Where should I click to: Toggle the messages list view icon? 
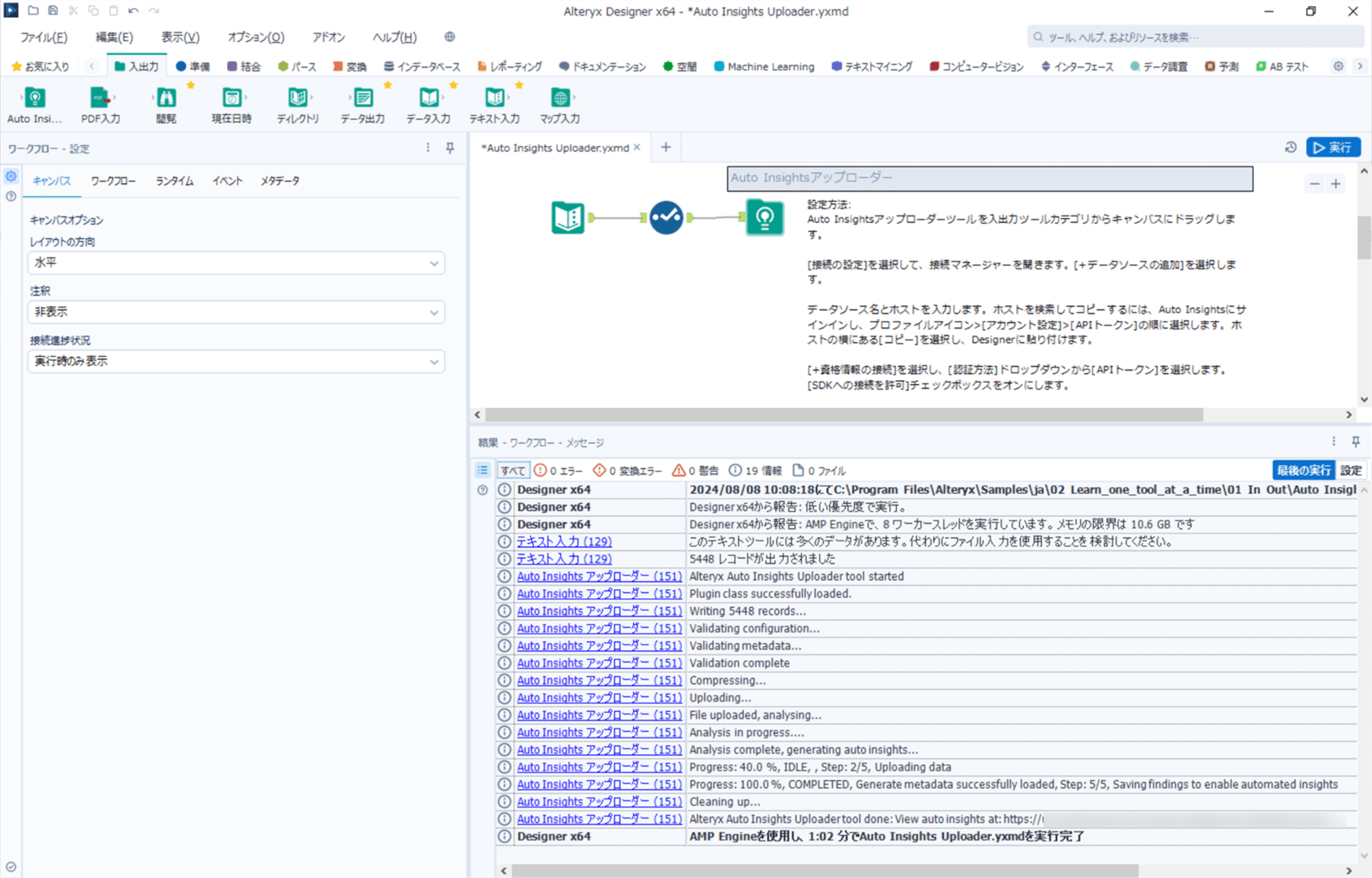482,471
